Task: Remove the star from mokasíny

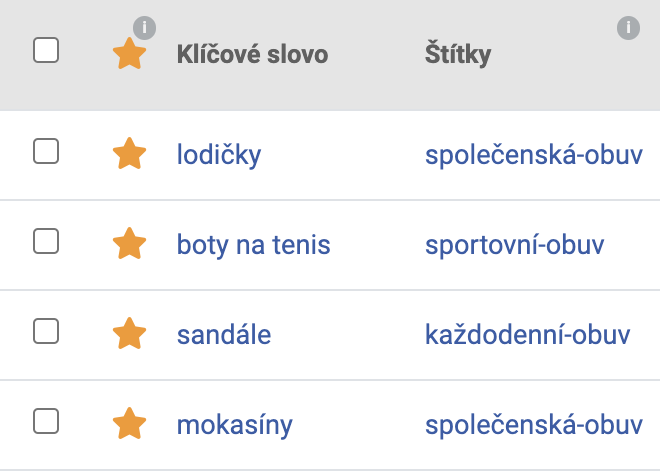Action: tap(130, 423)
